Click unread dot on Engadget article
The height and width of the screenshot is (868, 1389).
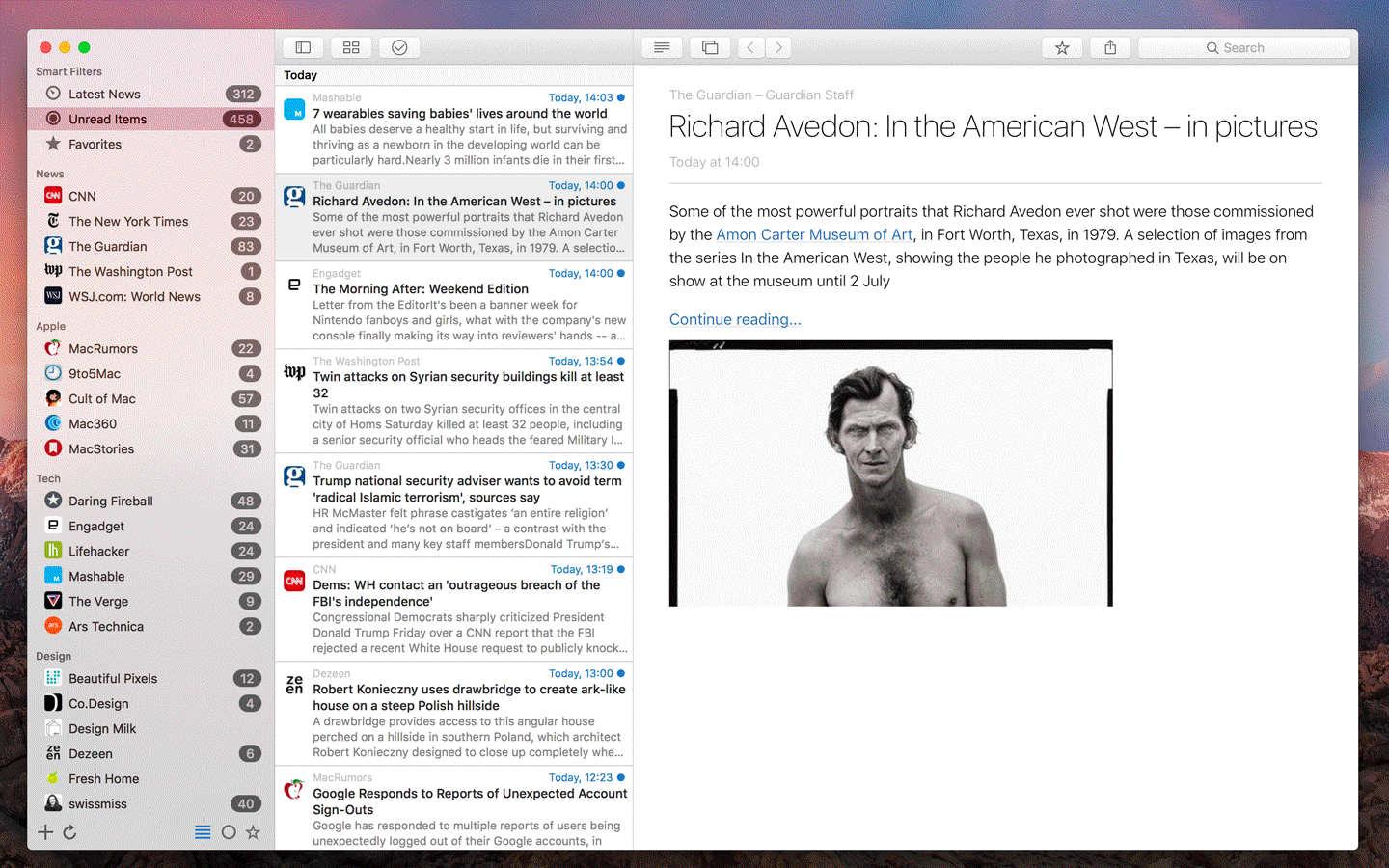point(621,273)
